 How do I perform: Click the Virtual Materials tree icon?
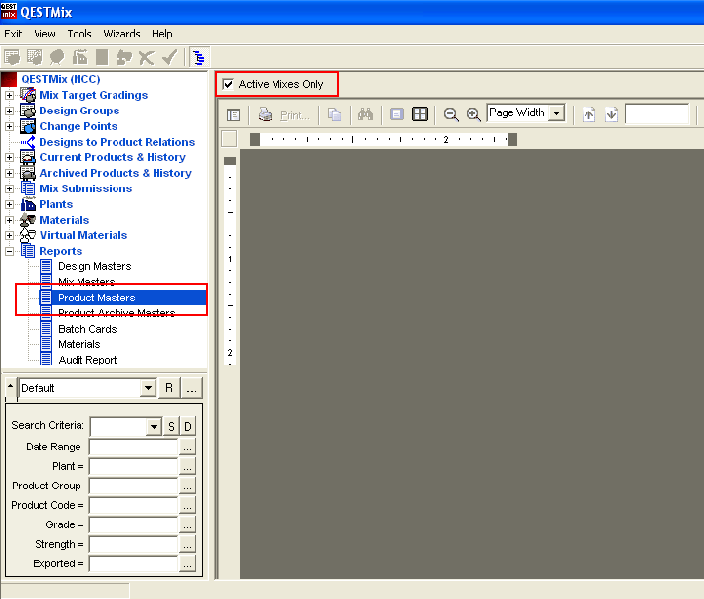(28, 235)
